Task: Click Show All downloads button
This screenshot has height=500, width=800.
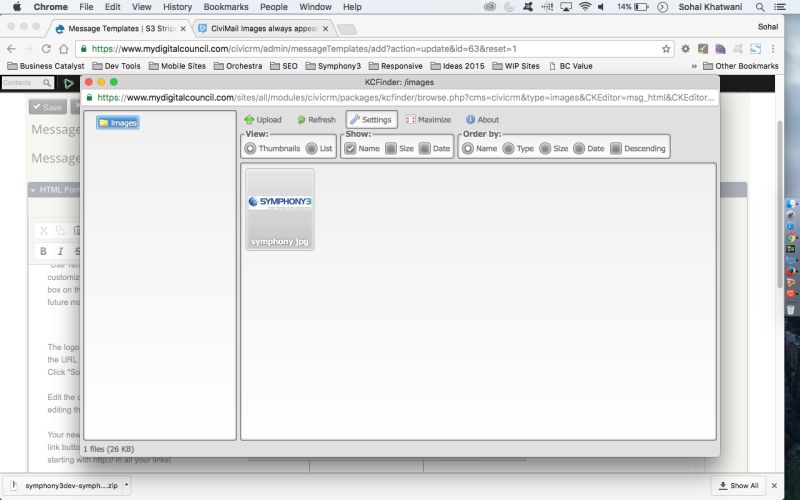Action: pos(739,486)
